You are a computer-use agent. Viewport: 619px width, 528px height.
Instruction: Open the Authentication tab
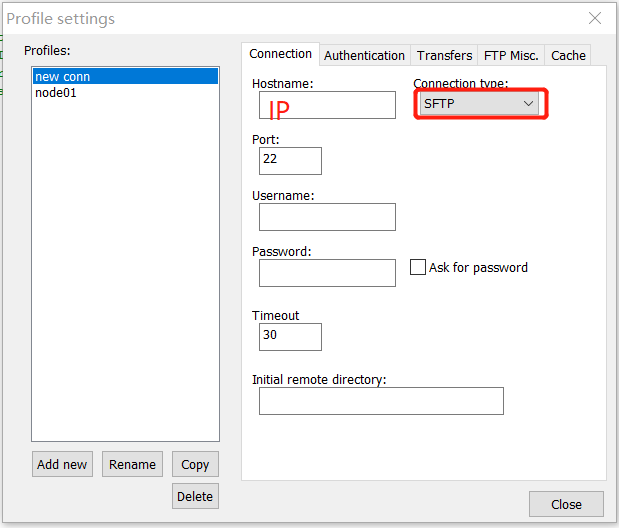pos(364,56)
